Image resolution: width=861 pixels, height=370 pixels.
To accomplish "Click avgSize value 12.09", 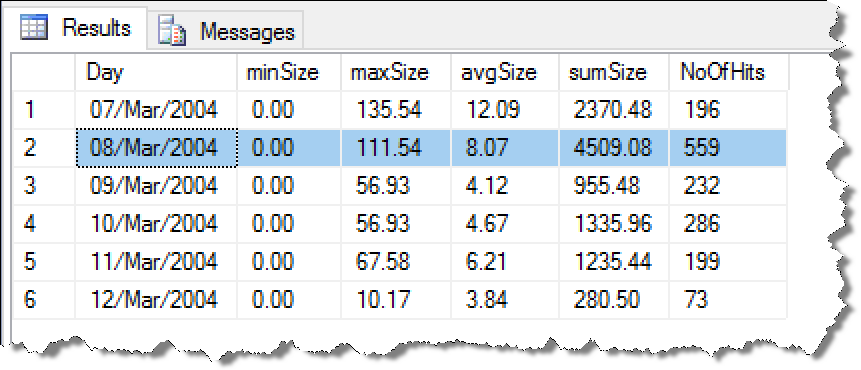I will tap(505, 110).
